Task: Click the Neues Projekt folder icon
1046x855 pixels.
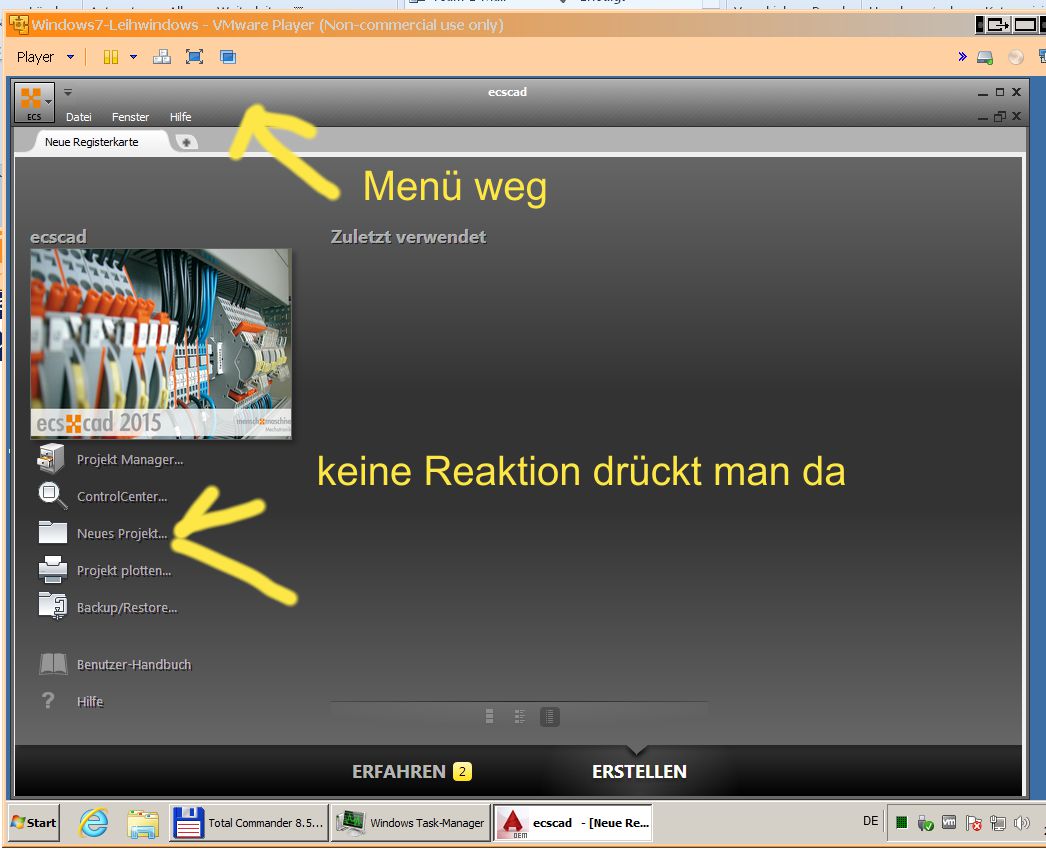Action: (x=53, y=532)
